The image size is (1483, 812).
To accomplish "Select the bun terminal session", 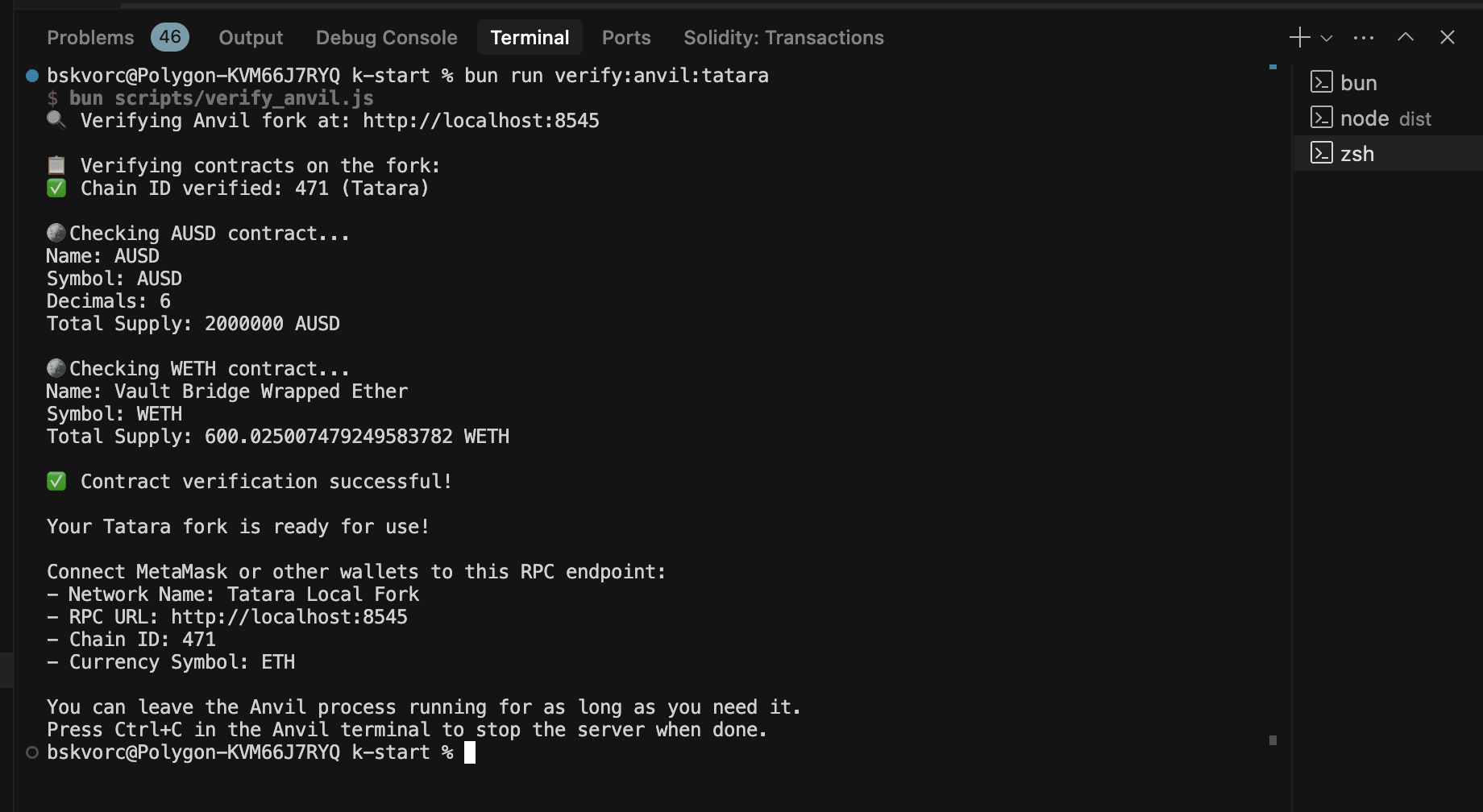I will pos(1359,83).
